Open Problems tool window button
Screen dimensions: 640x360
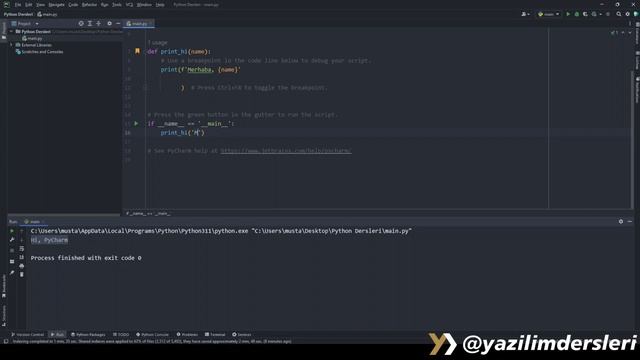click(x=187, y=334)
